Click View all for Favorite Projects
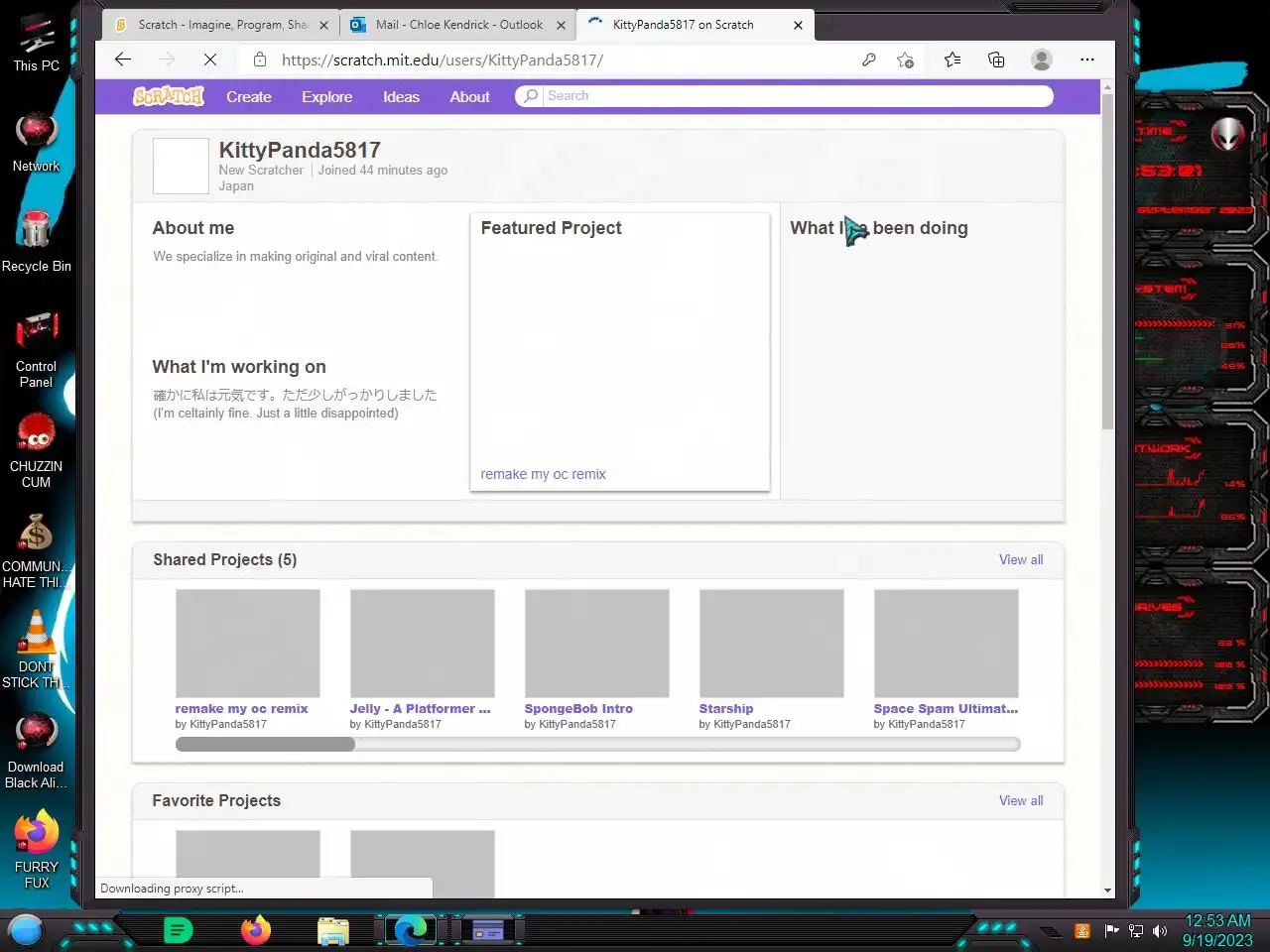The height and width of the screenshot is (952, 1270). tap(1021, 800)
